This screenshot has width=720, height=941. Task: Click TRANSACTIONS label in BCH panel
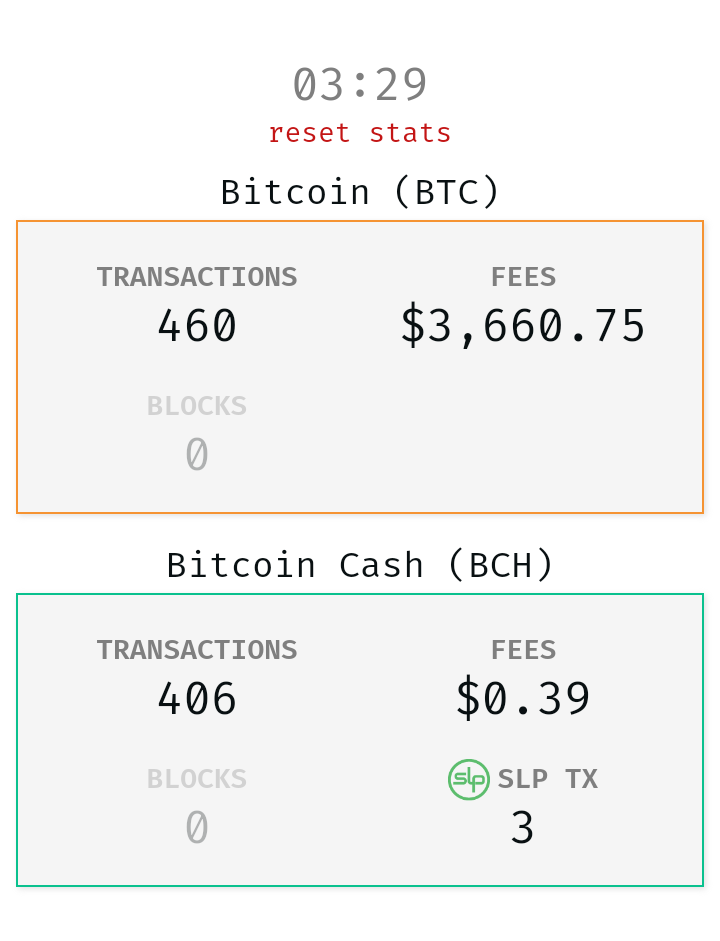point(197,650)
